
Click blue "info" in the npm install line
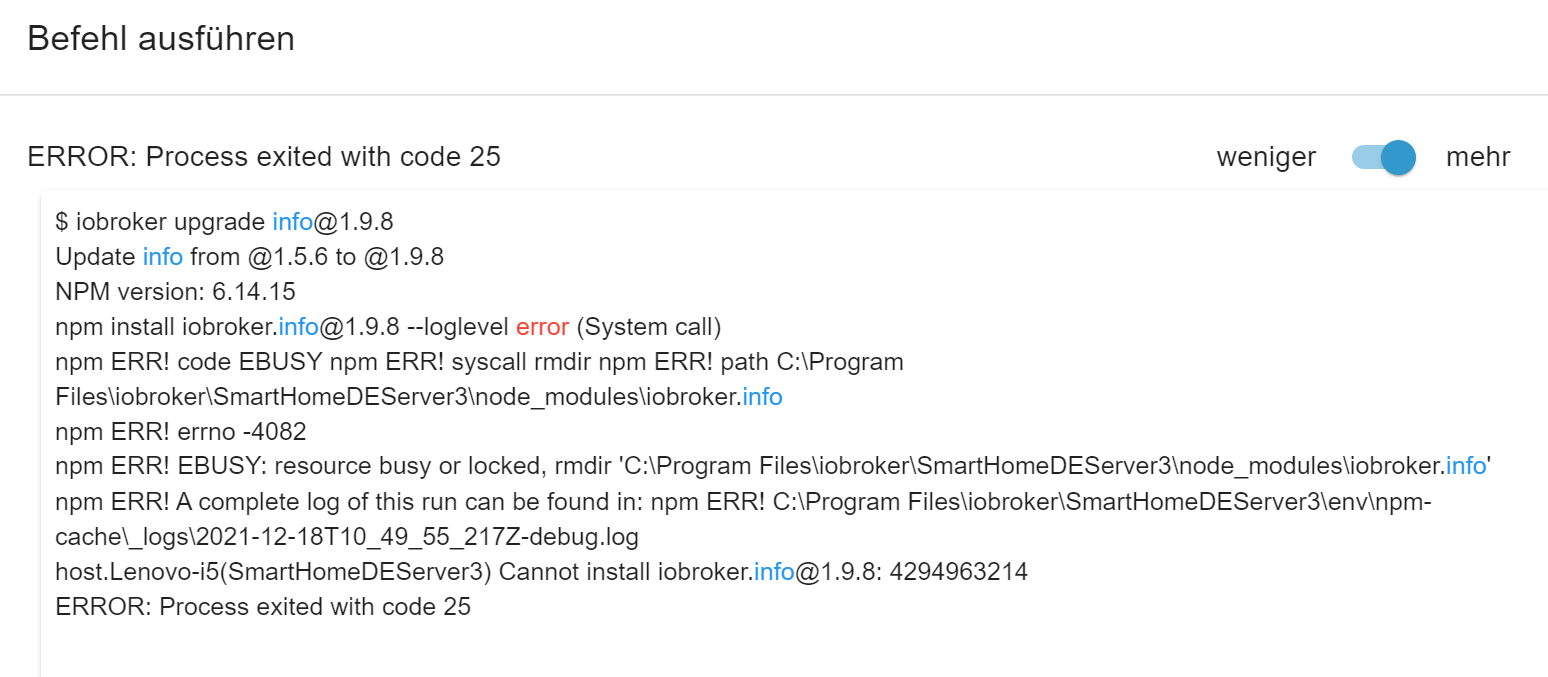(x=298, y=327)
